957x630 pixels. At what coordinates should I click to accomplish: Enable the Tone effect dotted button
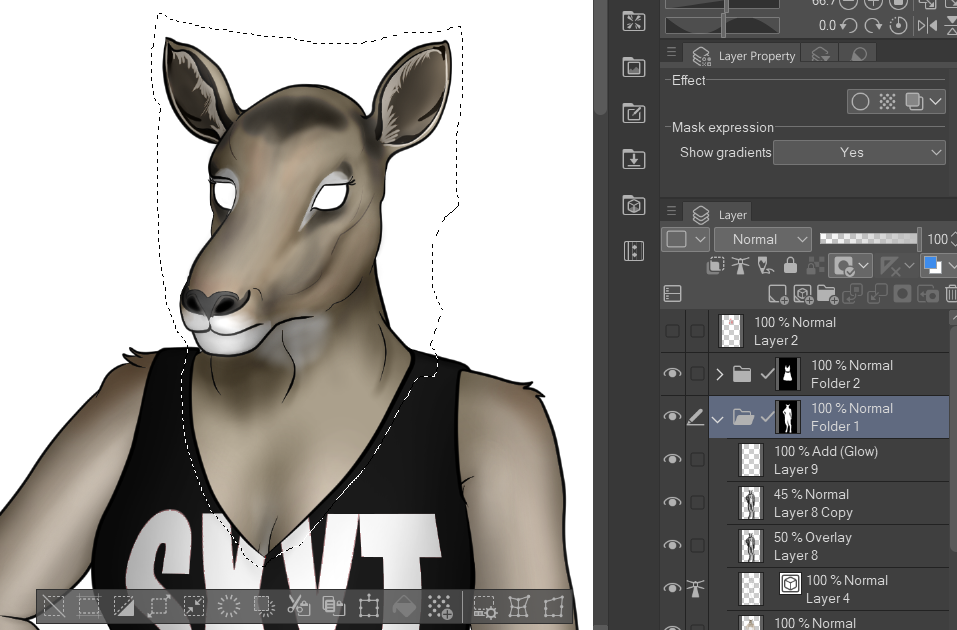tap(887, 101)
